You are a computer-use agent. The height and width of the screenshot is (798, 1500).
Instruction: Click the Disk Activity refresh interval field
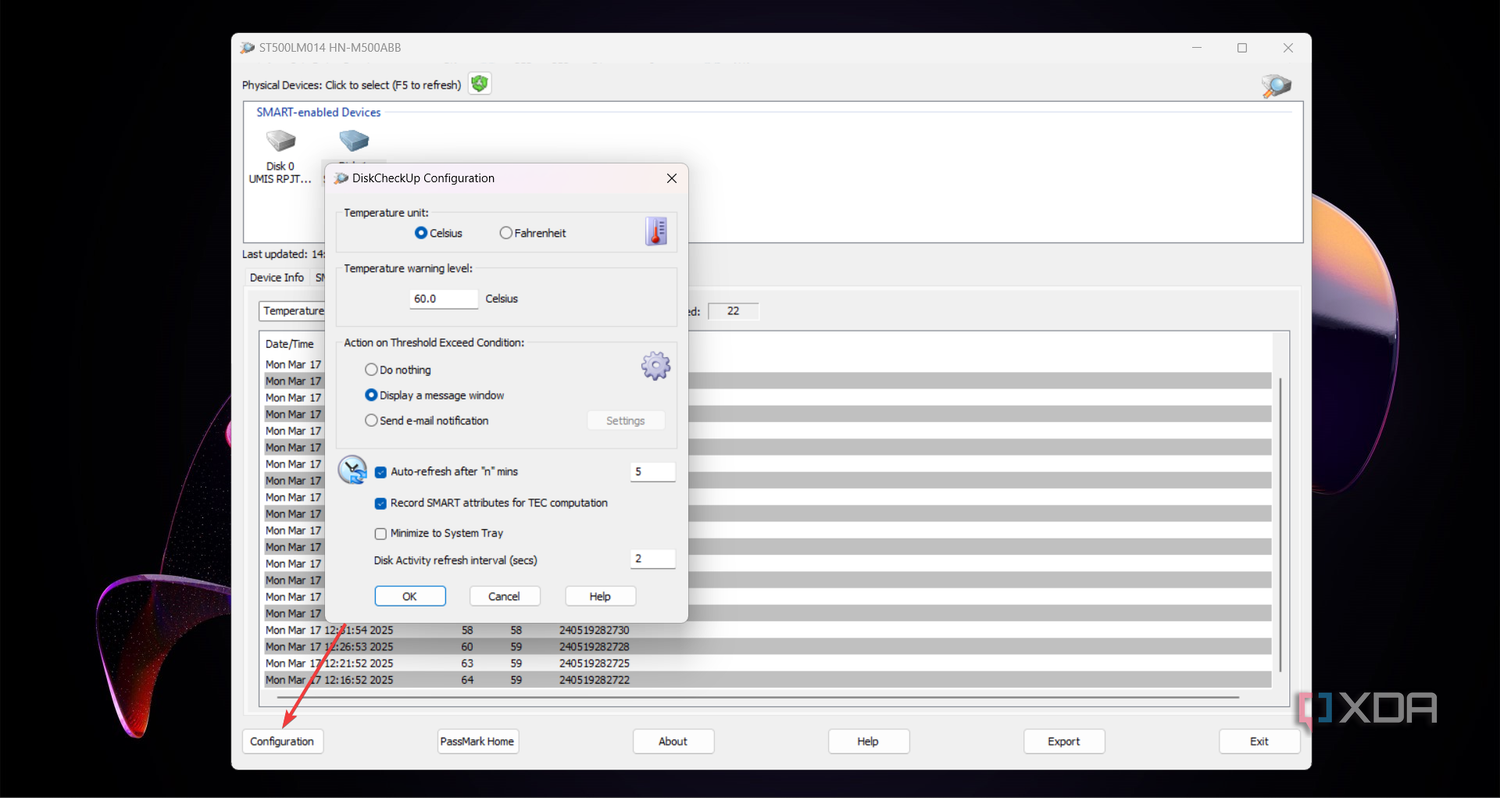point(653,559)
